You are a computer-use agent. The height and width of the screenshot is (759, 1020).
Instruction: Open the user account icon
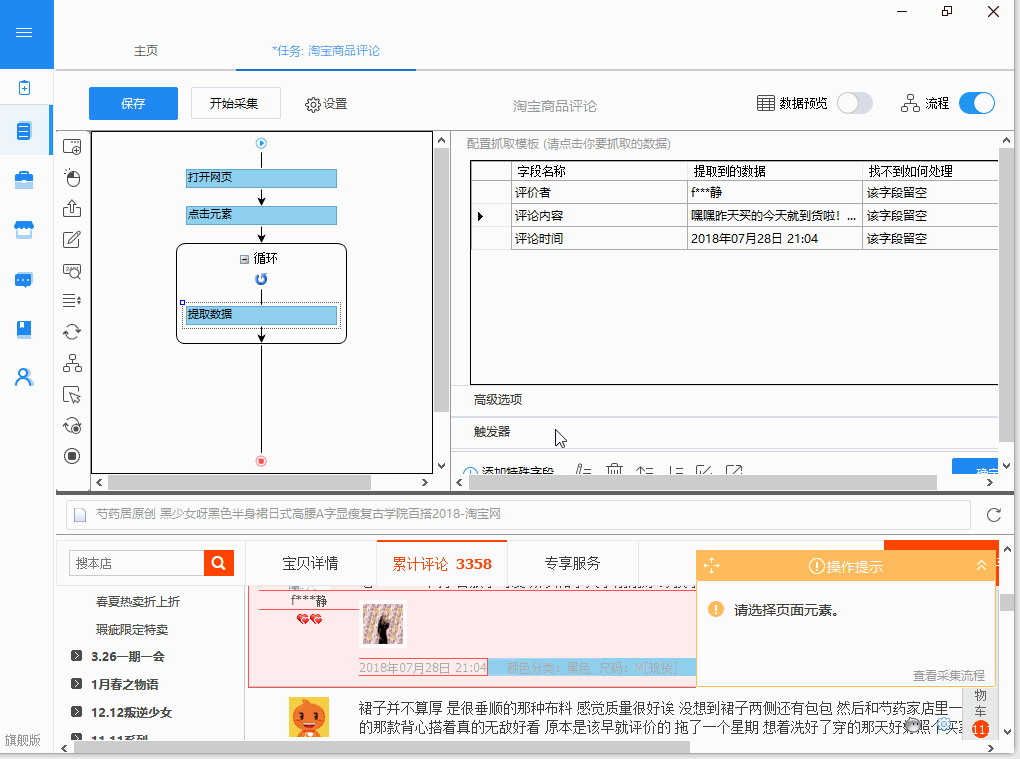24,377
